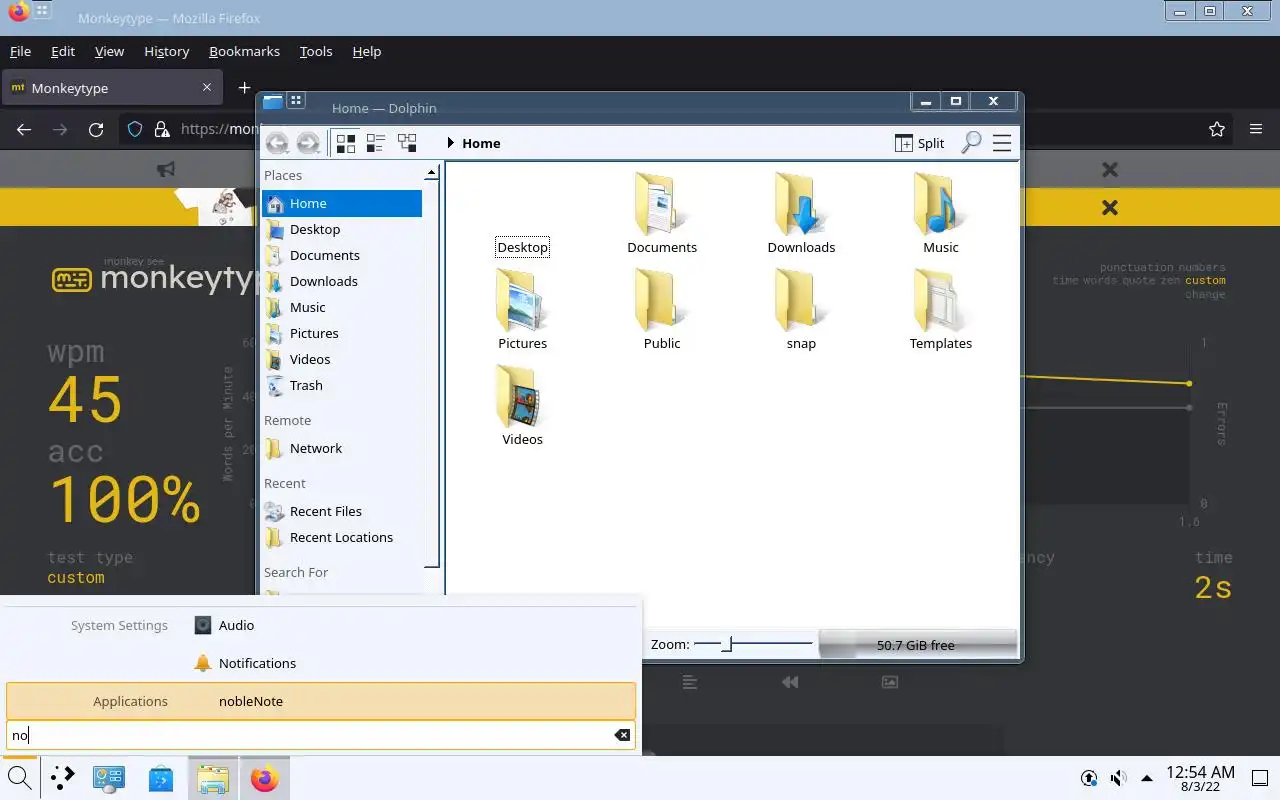
Task: Open the Firefox Bookmarks menu
Action: pyautogui.click(x=244, y=51)
